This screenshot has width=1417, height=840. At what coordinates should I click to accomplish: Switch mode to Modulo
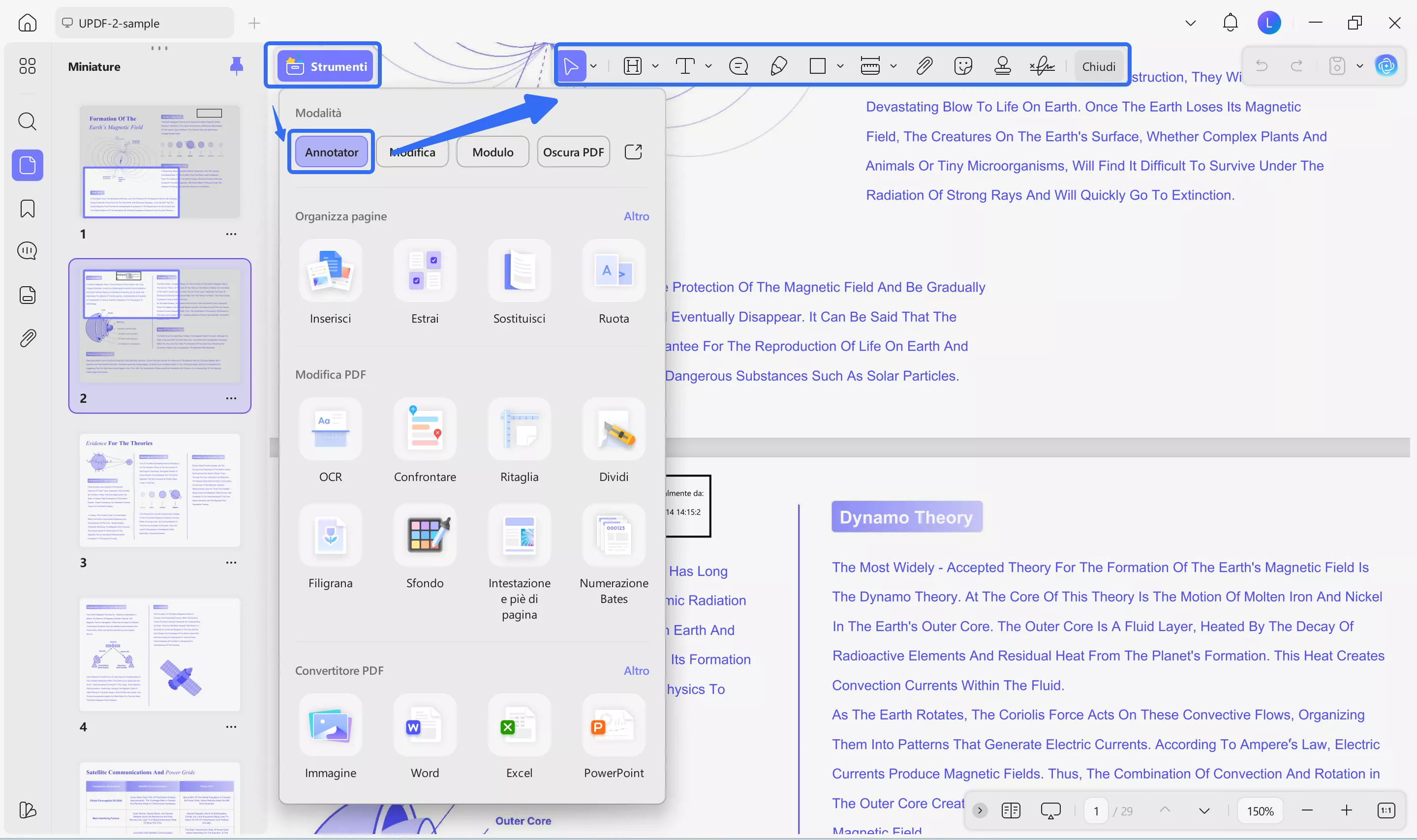pyautogui.click(x=493, y=151)
